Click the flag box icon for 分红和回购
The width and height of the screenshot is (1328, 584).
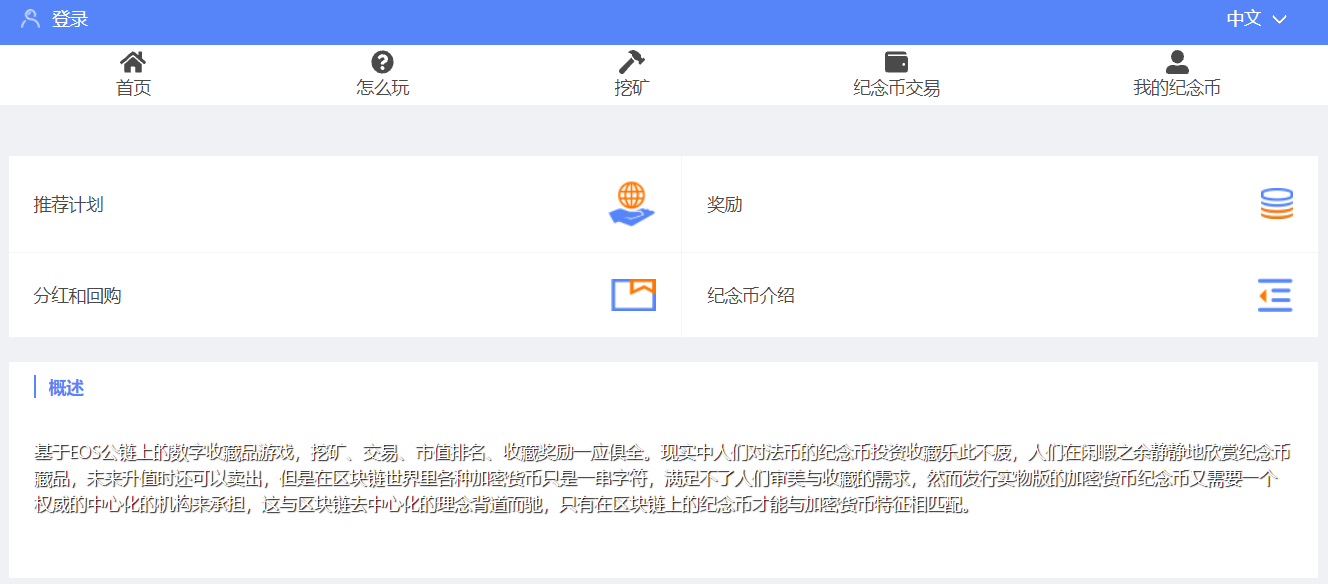click(633, 294)
